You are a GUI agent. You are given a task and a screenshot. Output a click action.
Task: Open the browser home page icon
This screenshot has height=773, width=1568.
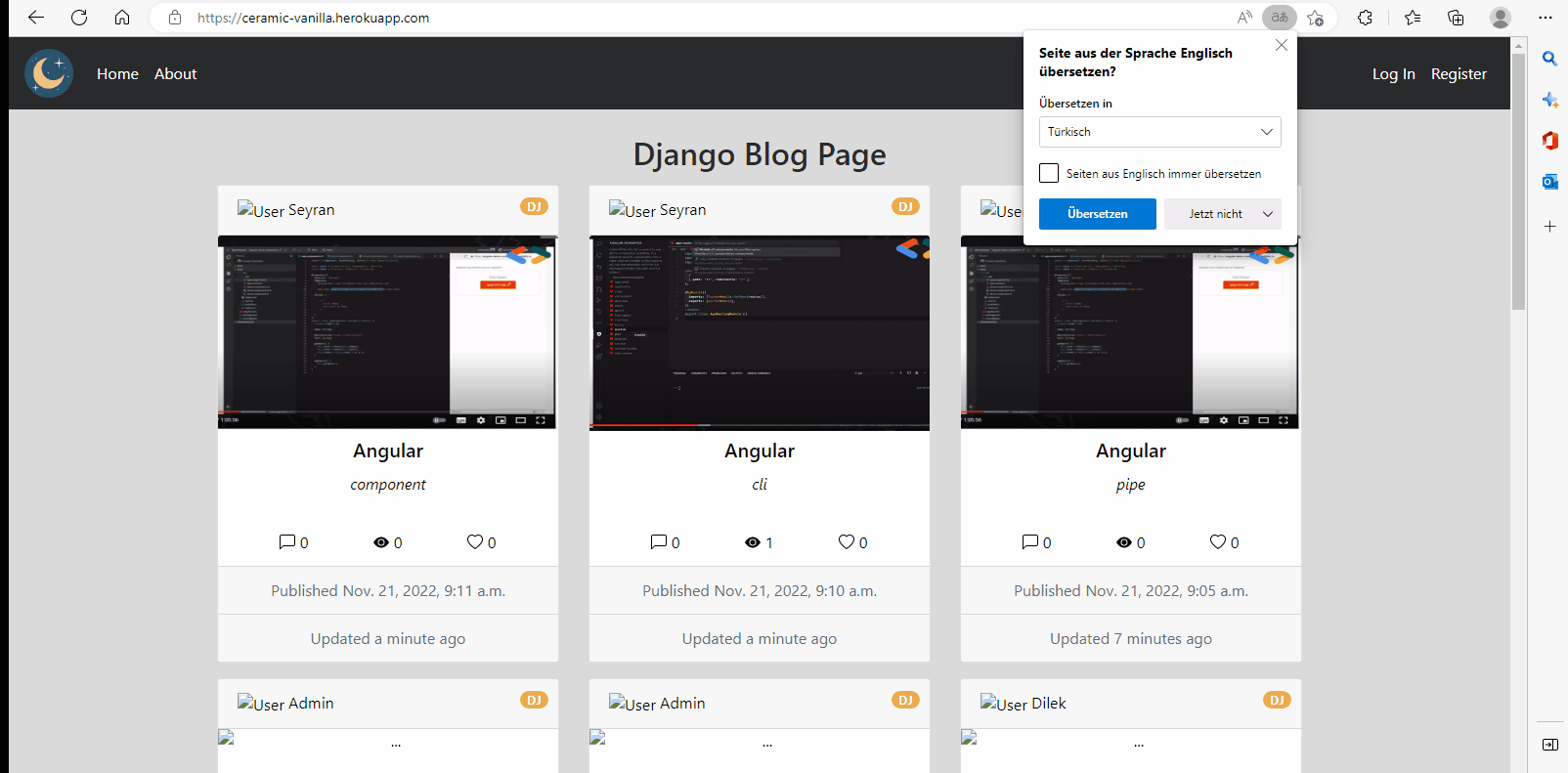[x=122, y=18]
